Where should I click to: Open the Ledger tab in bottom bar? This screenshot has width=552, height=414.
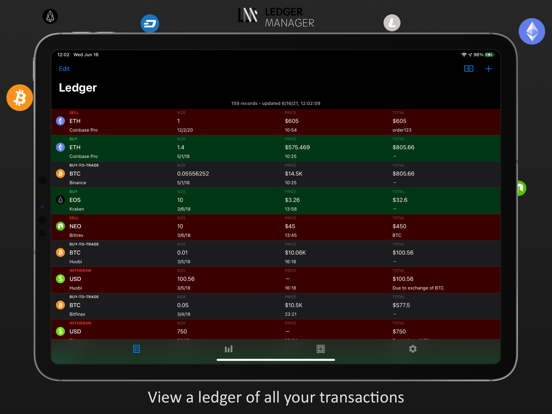tap(137, 349)
